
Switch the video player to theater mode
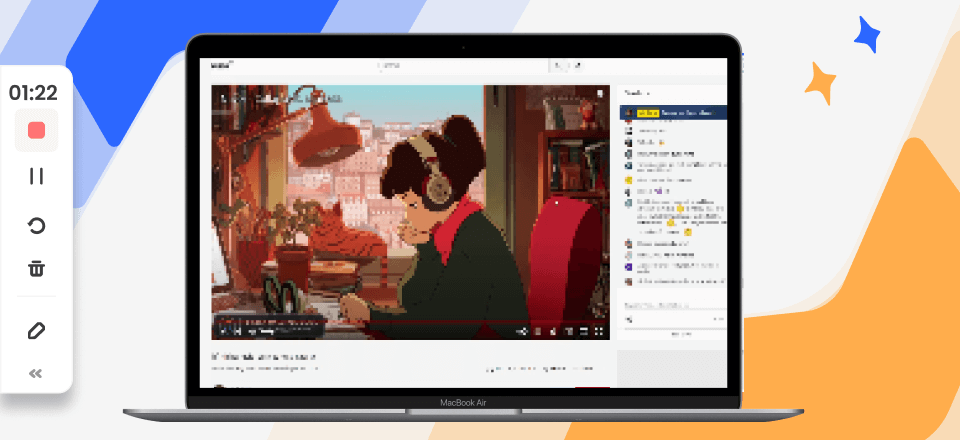(x=583, y=331)
